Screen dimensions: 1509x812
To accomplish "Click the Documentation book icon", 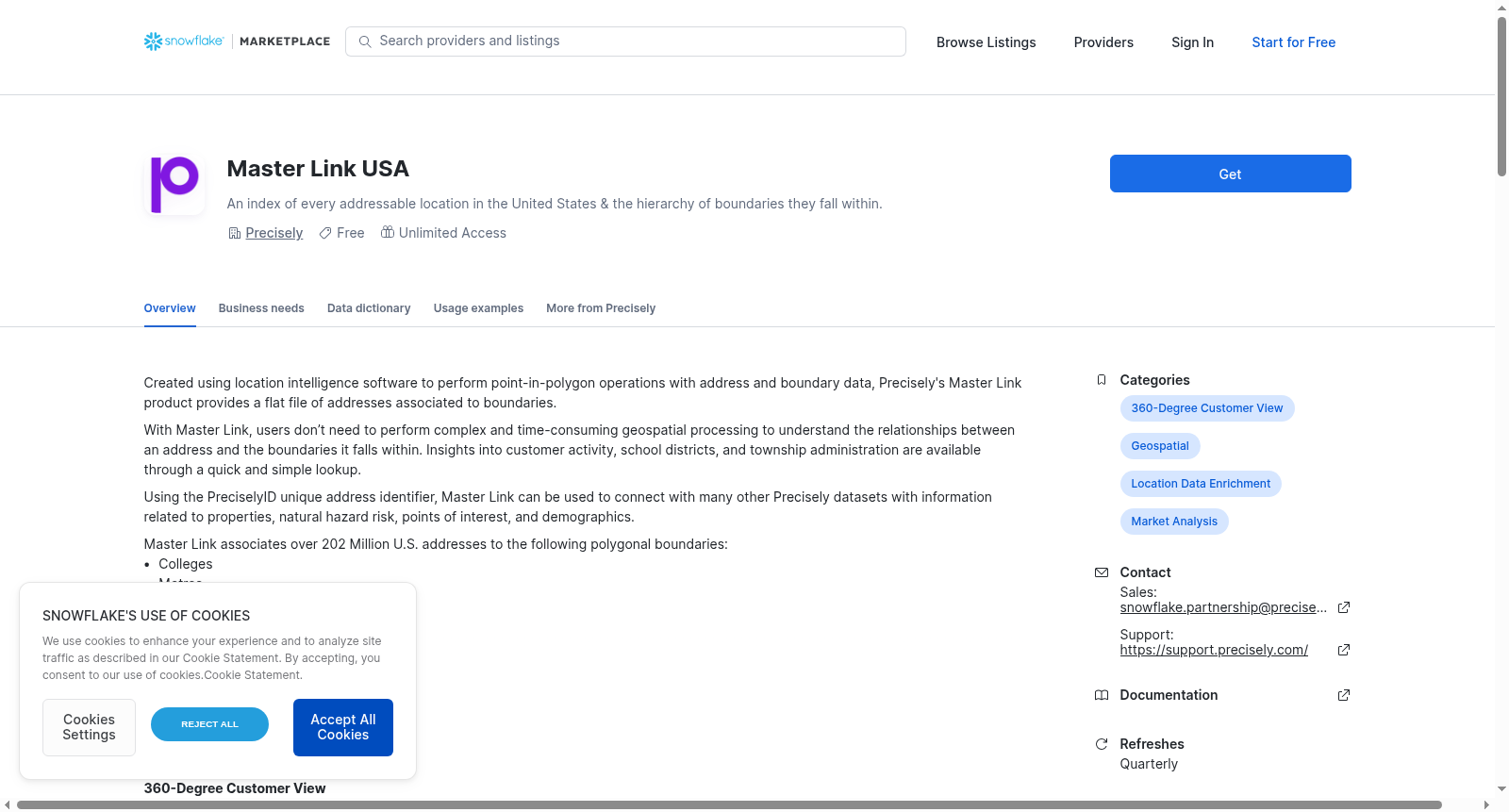I will [x=1101, y=695].
